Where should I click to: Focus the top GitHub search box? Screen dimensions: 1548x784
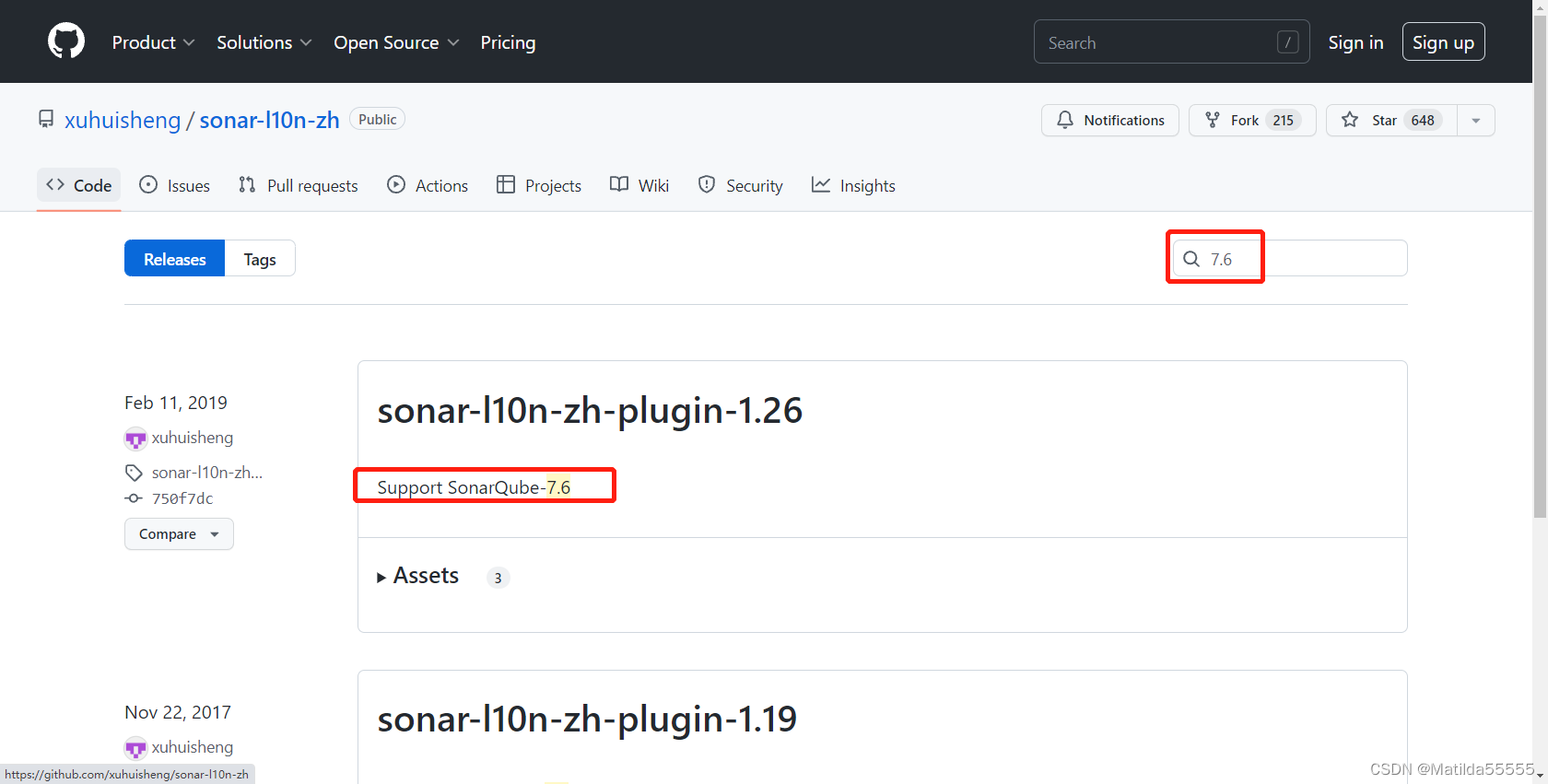pyautogui.click(x=1171, y=42)
